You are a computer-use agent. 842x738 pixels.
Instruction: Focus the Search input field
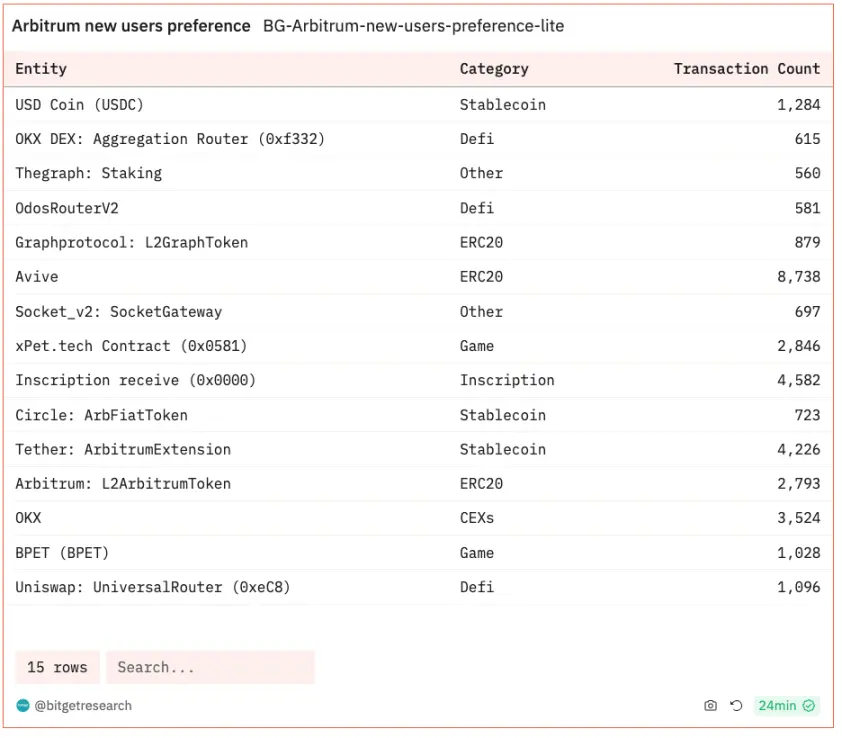pos(210,667)
